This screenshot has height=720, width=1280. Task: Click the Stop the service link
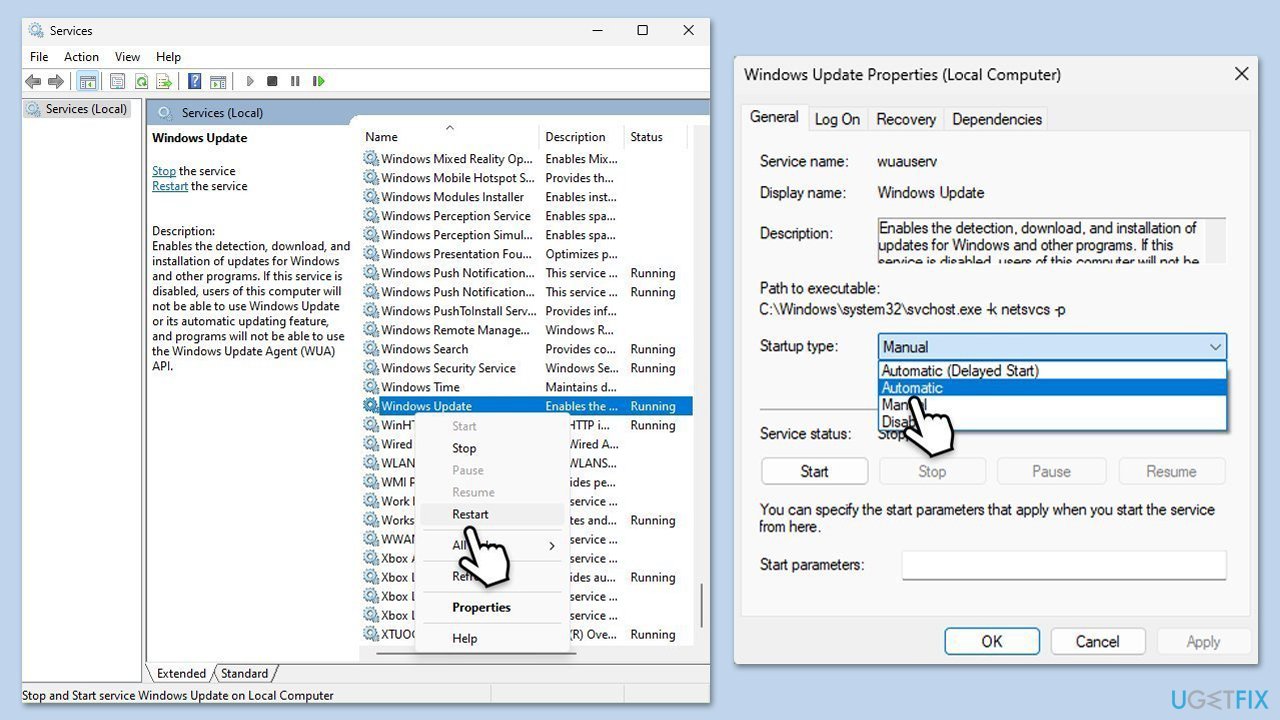163,171
